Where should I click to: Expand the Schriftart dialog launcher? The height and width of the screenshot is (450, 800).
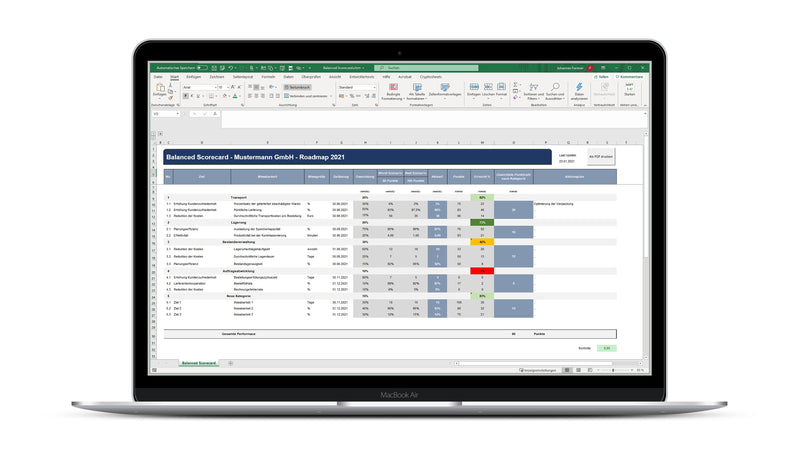click(x=242, y=105)
